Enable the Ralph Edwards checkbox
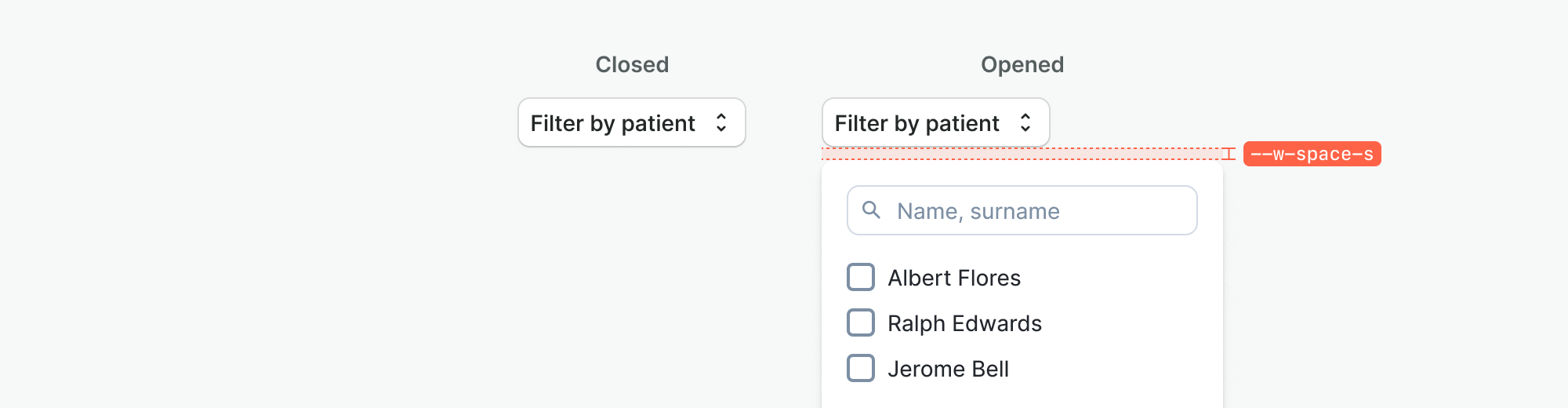 861,322
